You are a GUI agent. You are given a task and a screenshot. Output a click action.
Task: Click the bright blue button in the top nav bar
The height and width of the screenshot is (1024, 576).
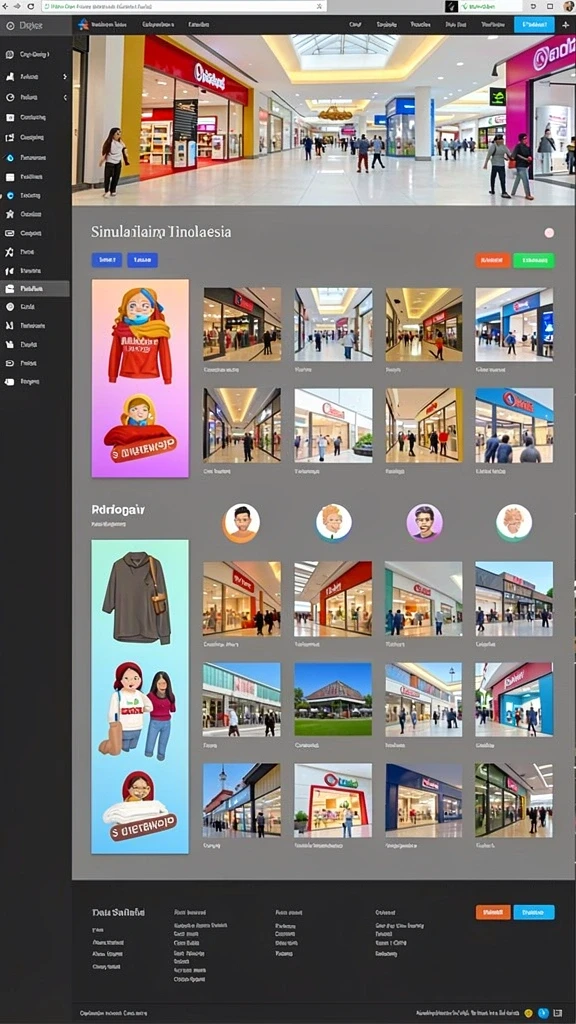point(534,25)
